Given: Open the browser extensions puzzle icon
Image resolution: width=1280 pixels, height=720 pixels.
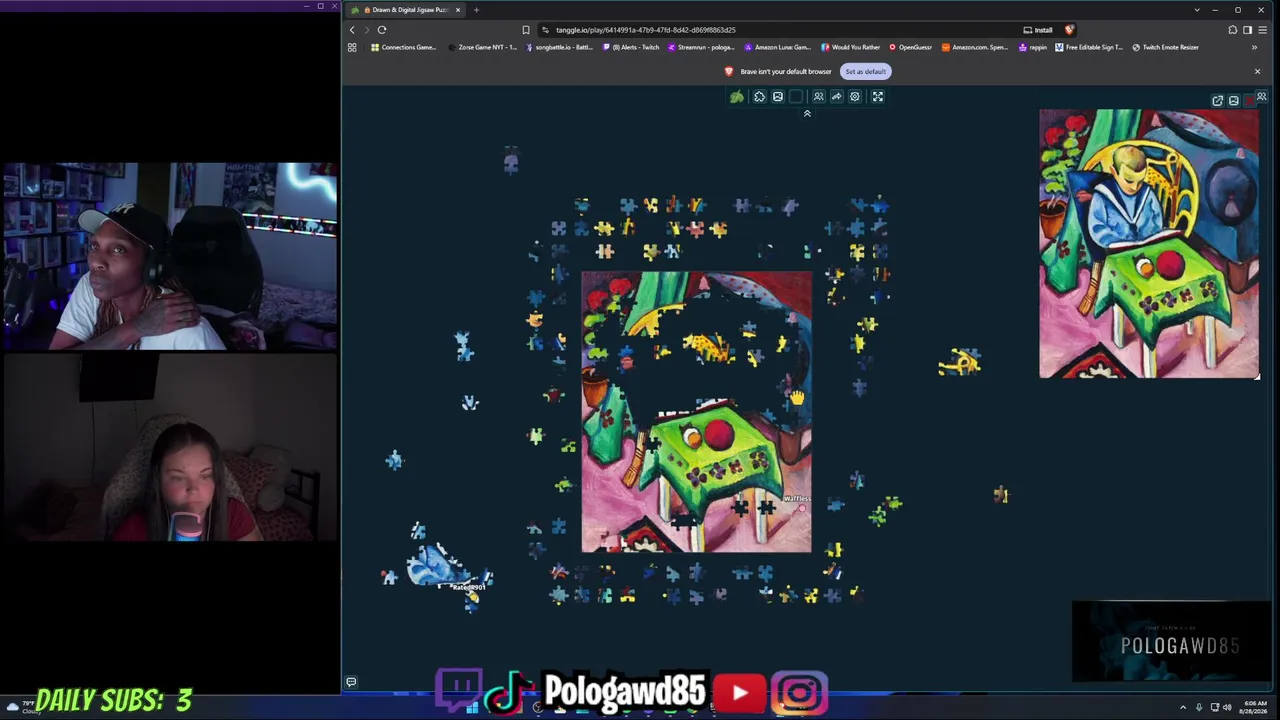Looking at the screenshot, I should pyautogui.click(x=1233, y=30).
